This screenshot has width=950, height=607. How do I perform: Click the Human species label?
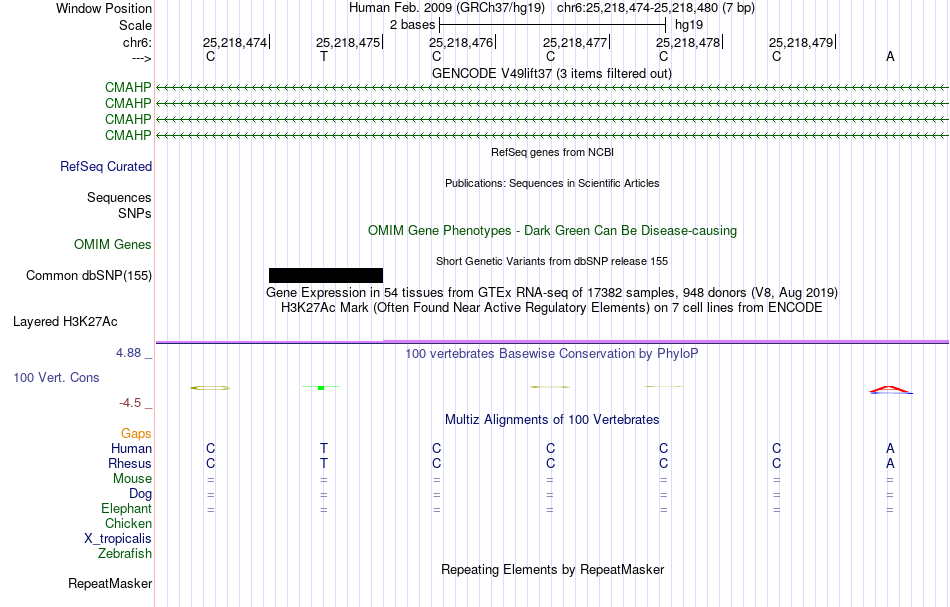131,448
